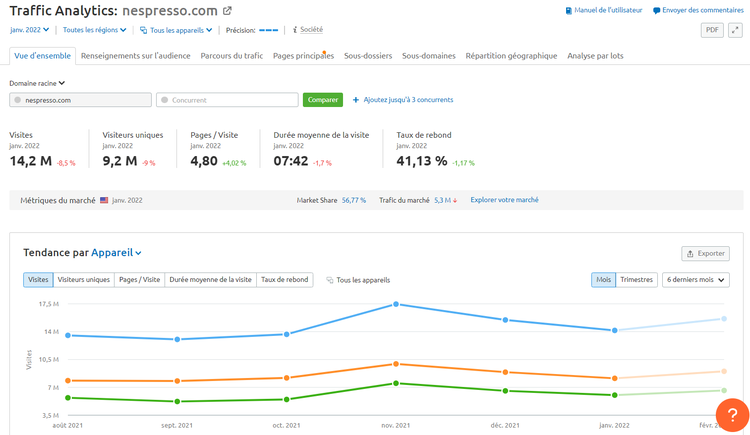Select the Visites metric toggle
Screen dimensions: 750x435
(38, 279)
